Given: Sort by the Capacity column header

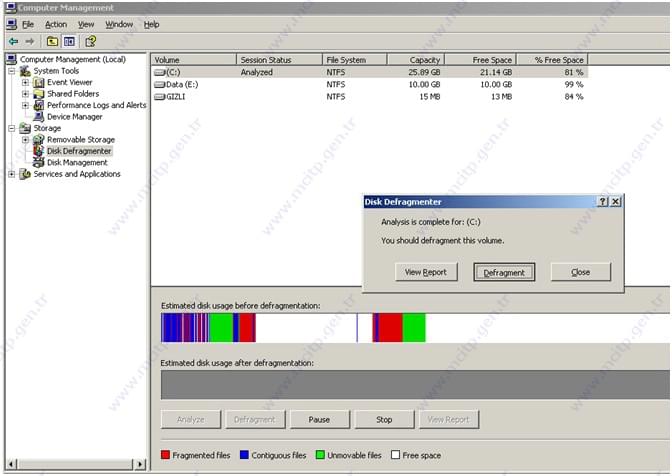Looking at the screenshot, I should [416, 60].
